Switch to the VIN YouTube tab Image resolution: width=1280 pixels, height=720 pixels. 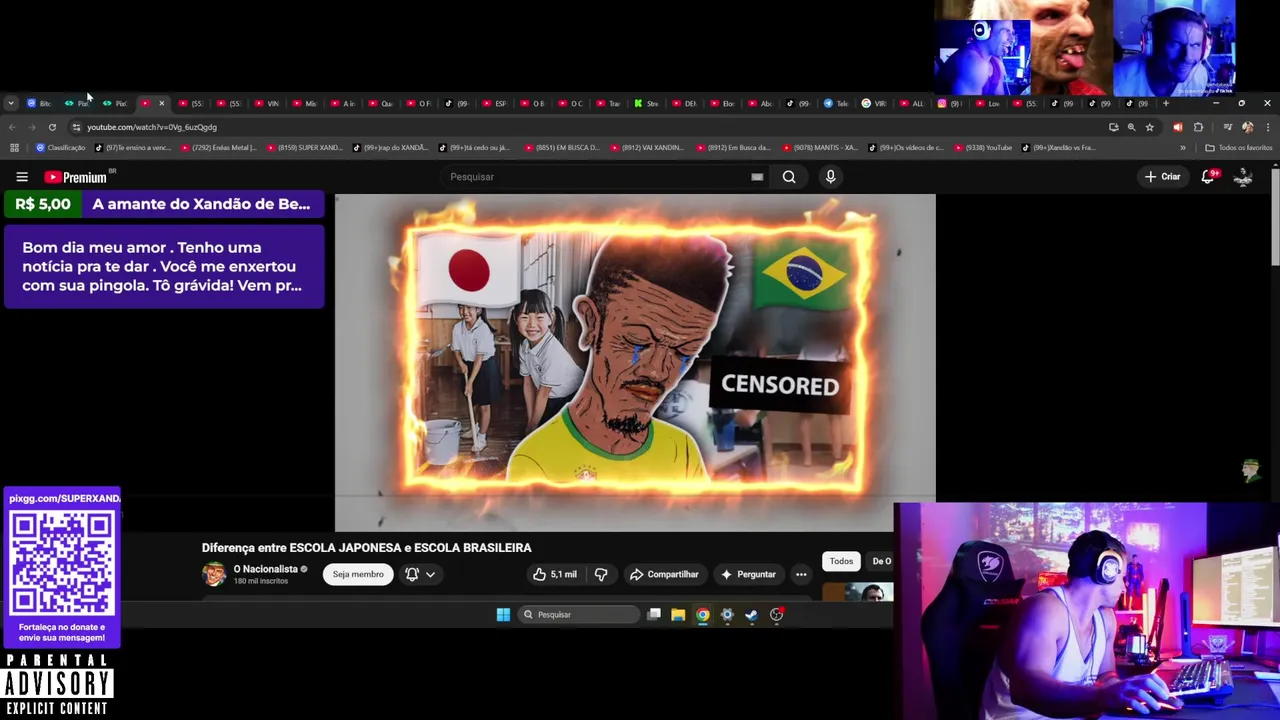pyautogui.click(x=266, y=103)
